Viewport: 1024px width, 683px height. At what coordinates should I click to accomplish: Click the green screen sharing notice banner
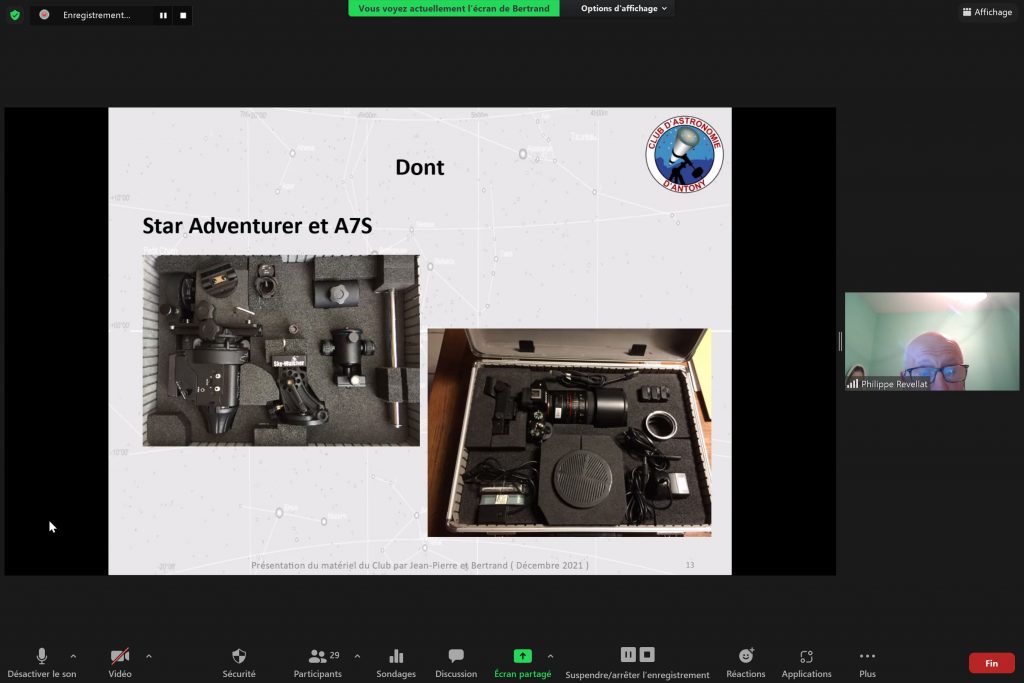[x=454, y=8]
